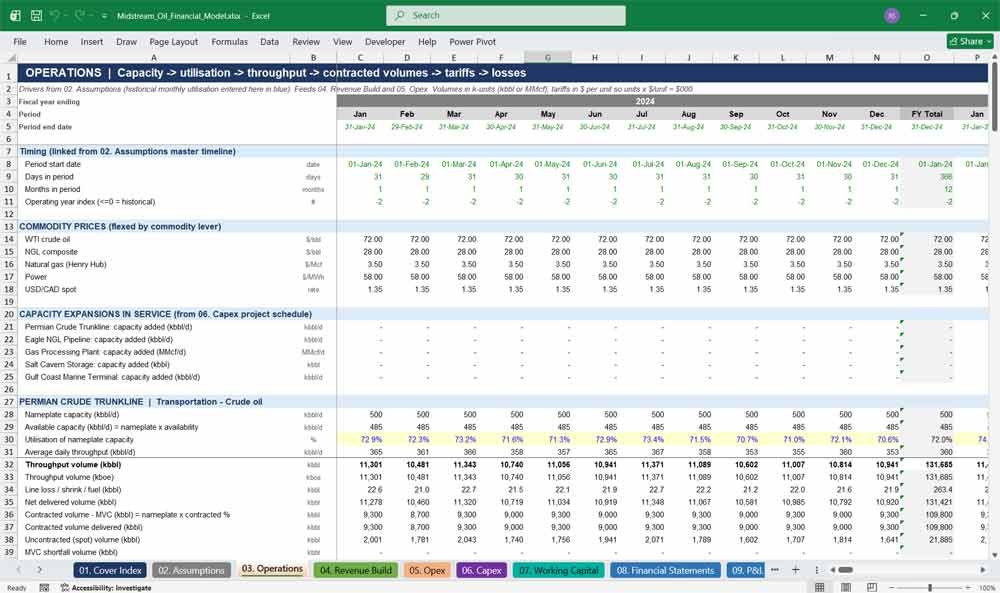1000x593 pixels.
Task: Open the Power Pivot ribbon tab
Action: (473, 41)
